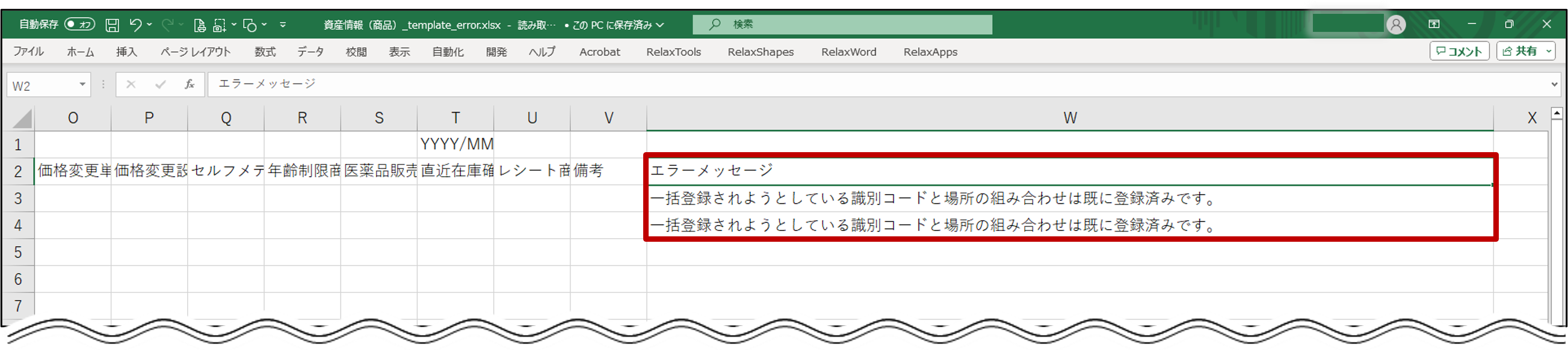Select the column W header
The height and width of the screenshot is (350, 1568).
click(1069, 118)
